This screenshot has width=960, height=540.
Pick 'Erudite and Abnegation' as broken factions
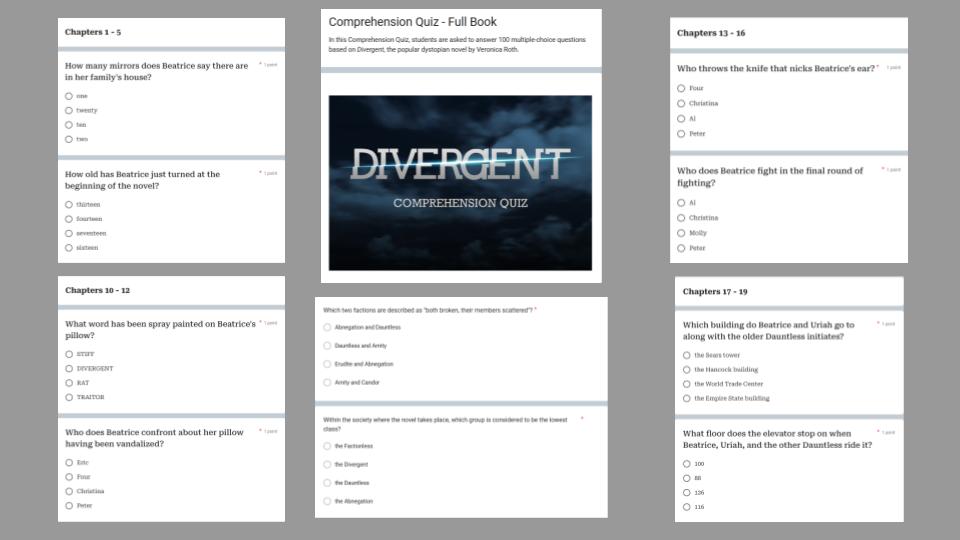pyautogui.click(x=328, y=364)
